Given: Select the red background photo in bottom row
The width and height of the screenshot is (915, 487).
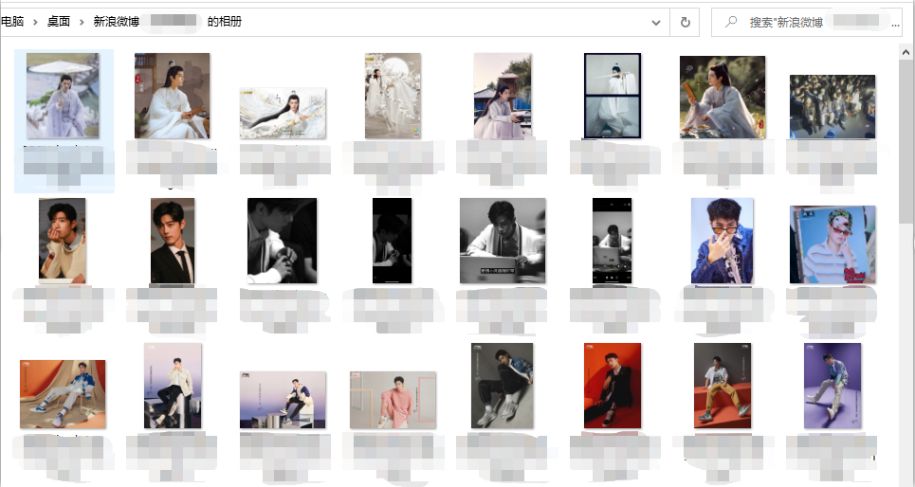Looking at the screenshot, I should pos(612,386).
